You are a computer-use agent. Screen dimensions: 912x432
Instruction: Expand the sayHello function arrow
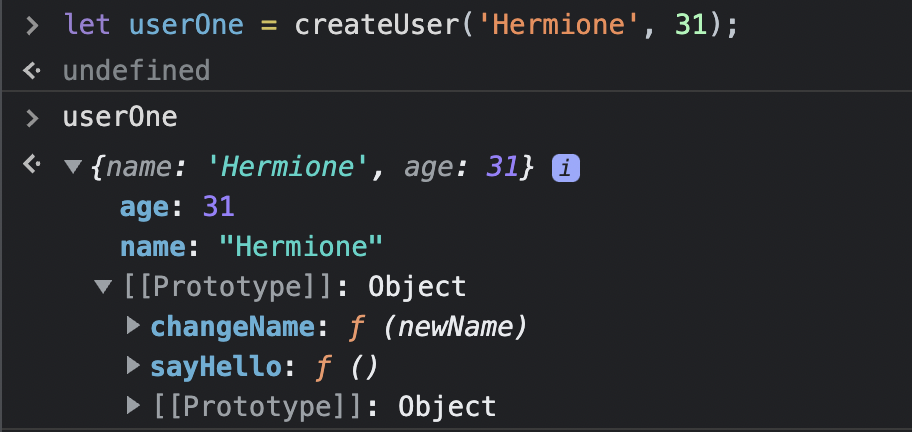tap(133, 366)
